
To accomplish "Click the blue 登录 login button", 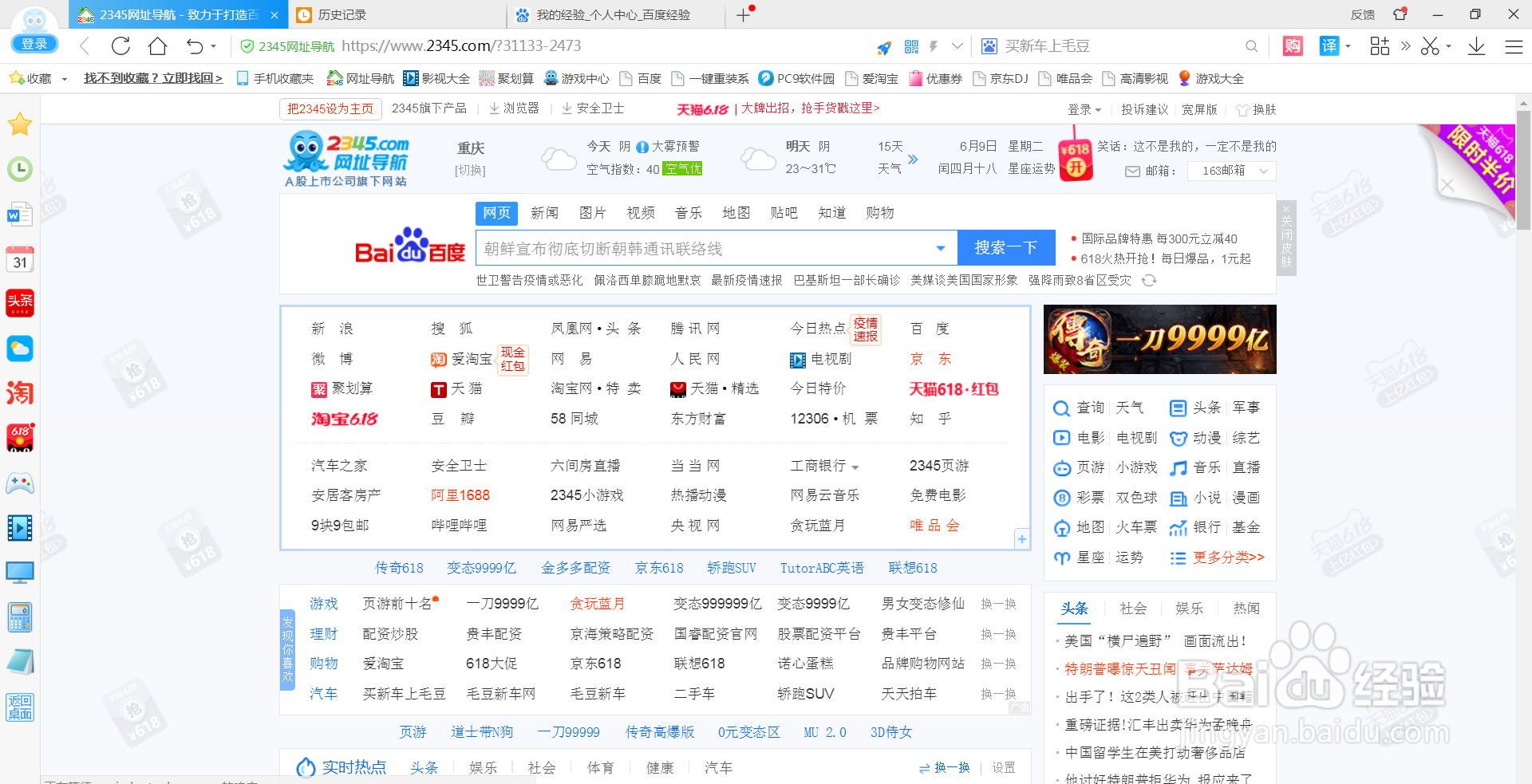I will (34, 44).
